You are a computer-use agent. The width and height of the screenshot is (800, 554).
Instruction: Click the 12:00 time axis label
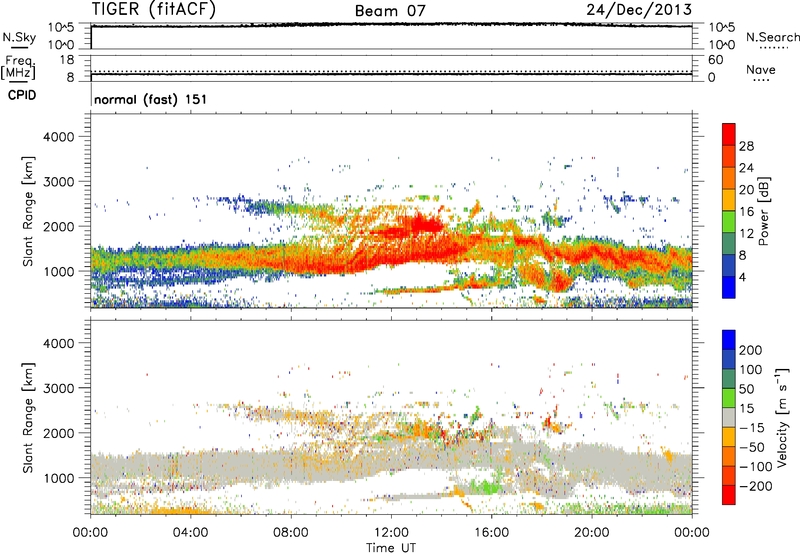pos(391,533)
